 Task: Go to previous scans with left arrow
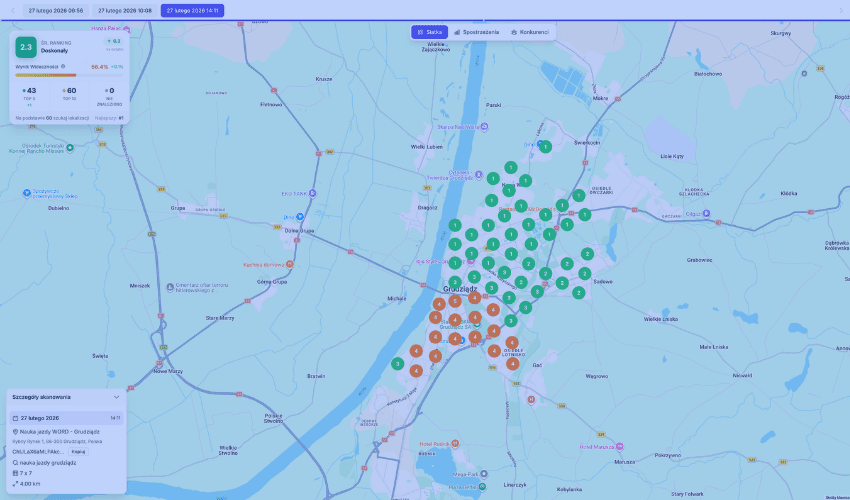point(11,10)
